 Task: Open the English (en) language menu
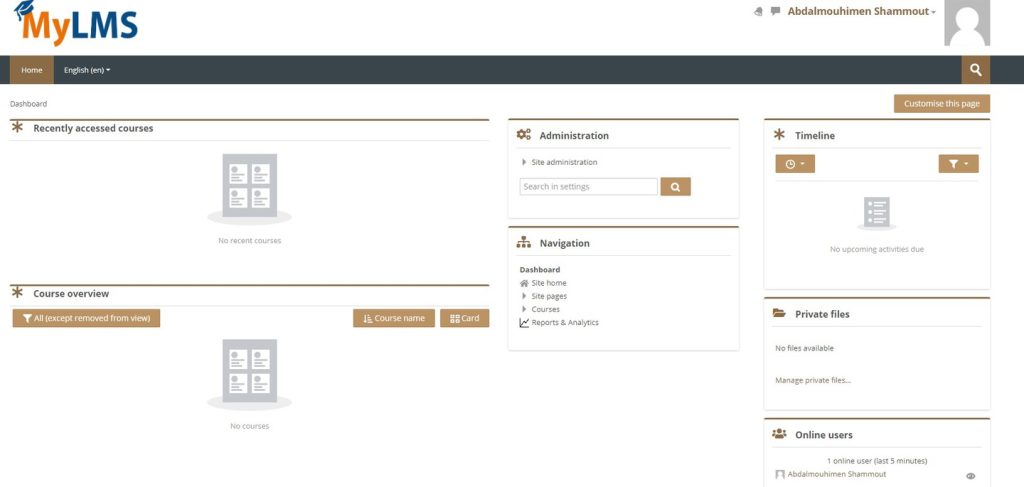click(x=87, y=70)
